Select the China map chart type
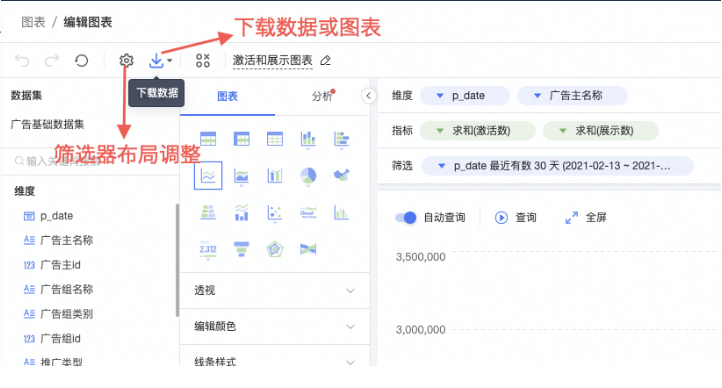Viewport: 722px width, 388px height. click(341, 174)
